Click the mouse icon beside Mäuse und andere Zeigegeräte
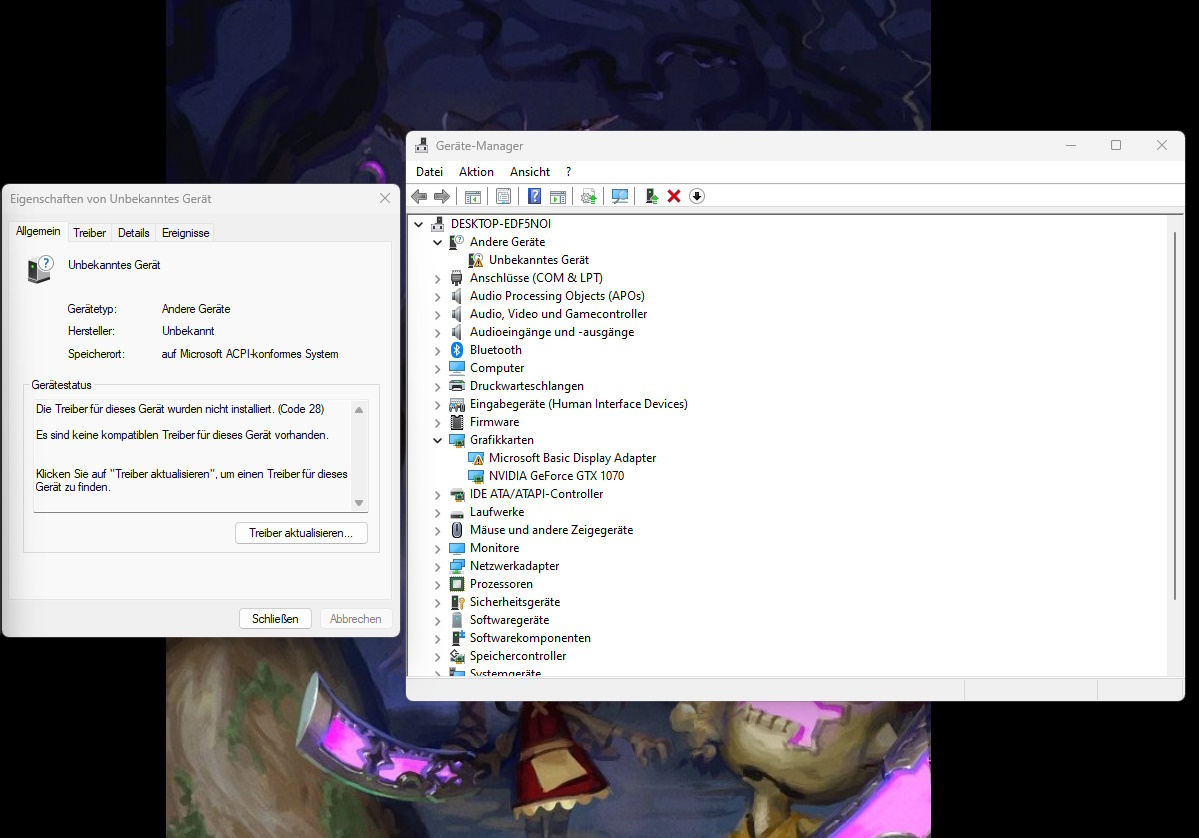Image resolution: width=1199 pixels, height=838 pixels. click(457, 530)
